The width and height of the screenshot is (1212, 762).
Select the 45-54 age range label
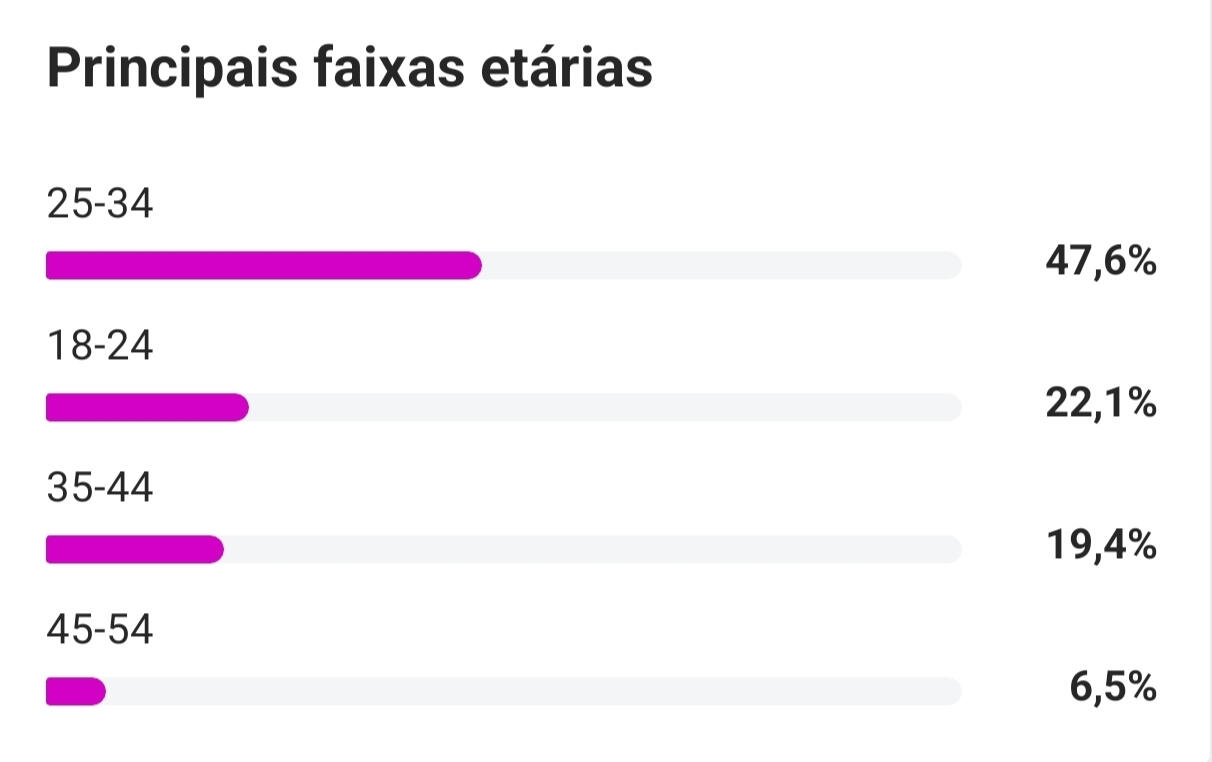pyautogui.click(x=100, y=630)
